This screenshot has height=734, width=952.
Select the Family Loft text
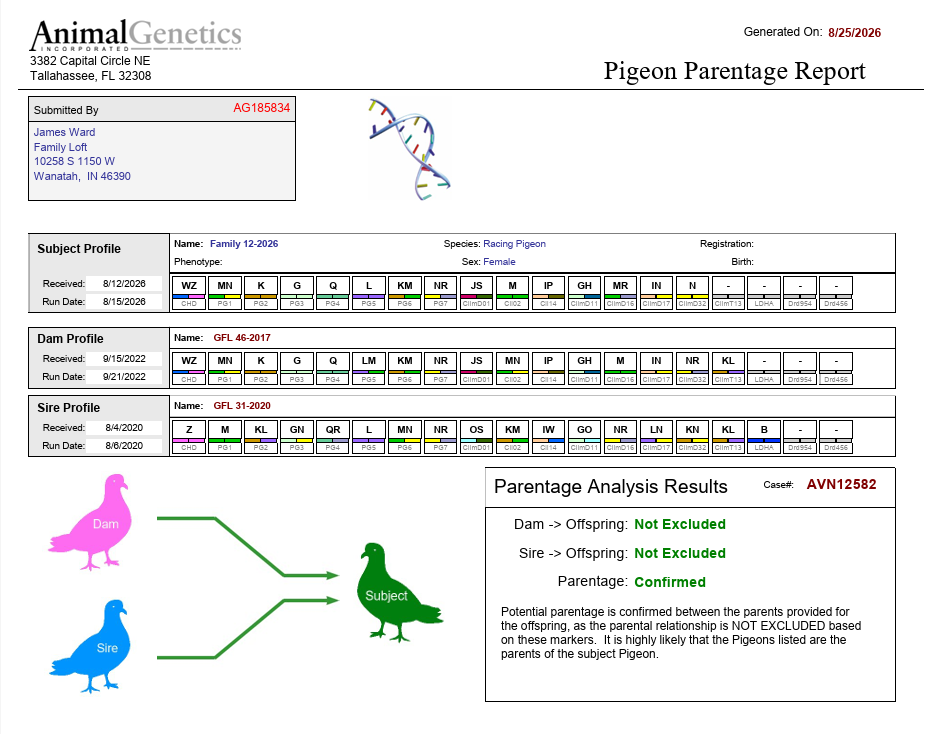60,147
